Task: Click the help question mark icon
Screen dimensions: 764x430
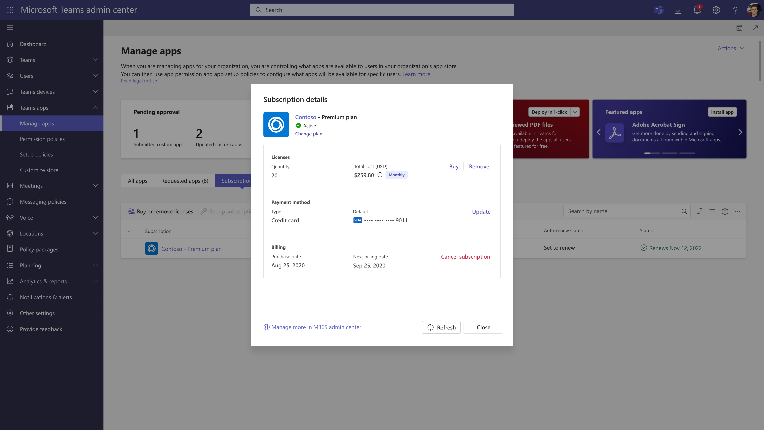Action: pos(735,10)
